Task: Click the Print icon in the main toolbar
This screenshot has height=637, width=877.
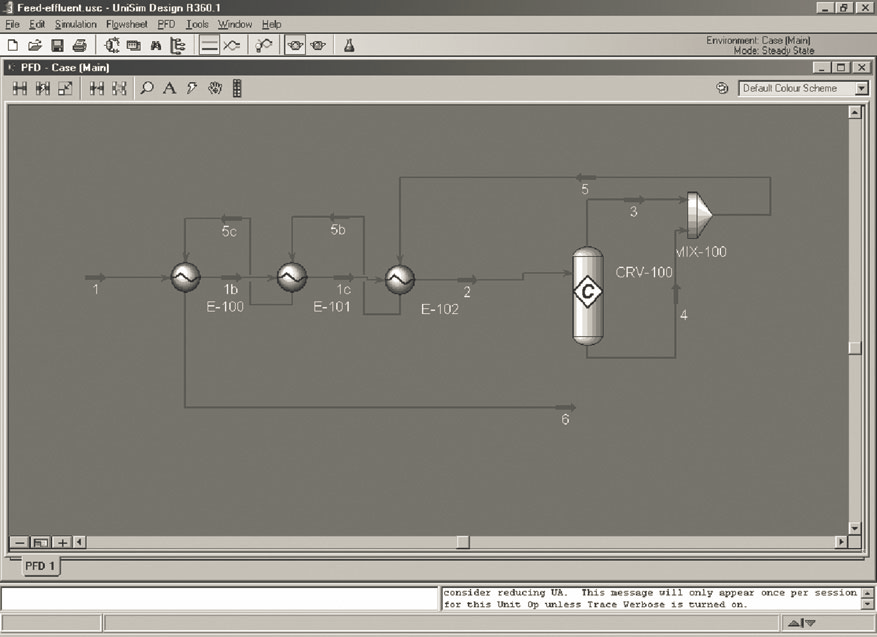Action: (x=79, y=45)
